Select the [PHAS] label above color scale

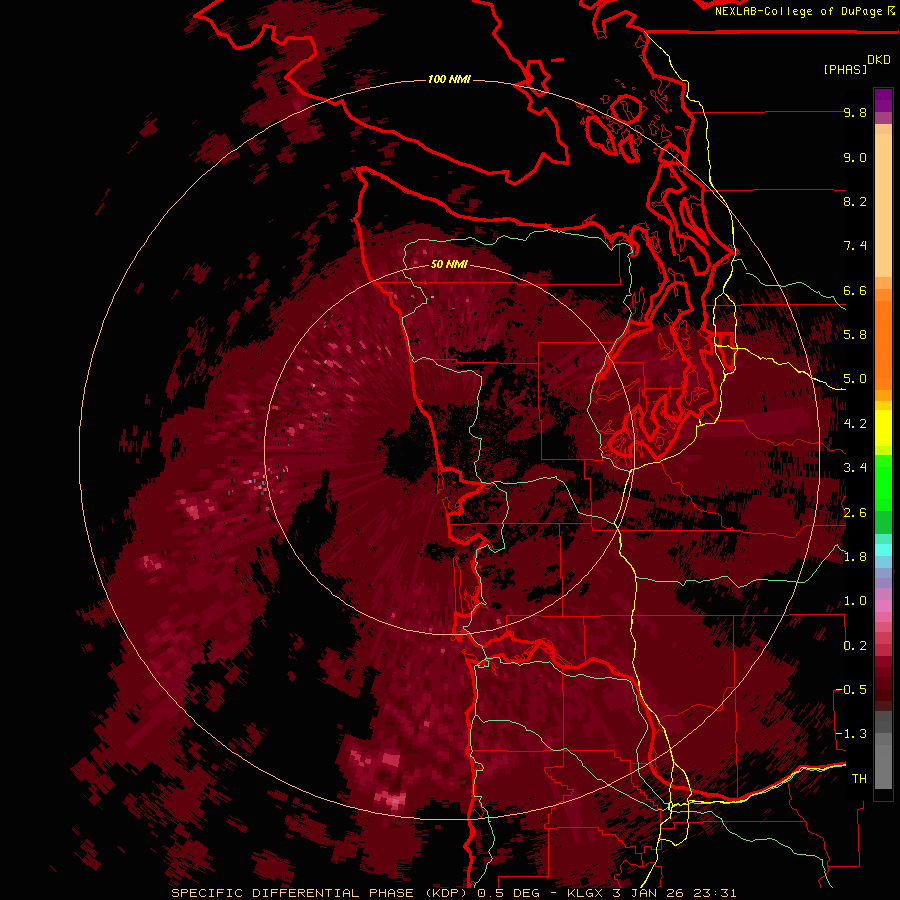click(x=845, y=69)
